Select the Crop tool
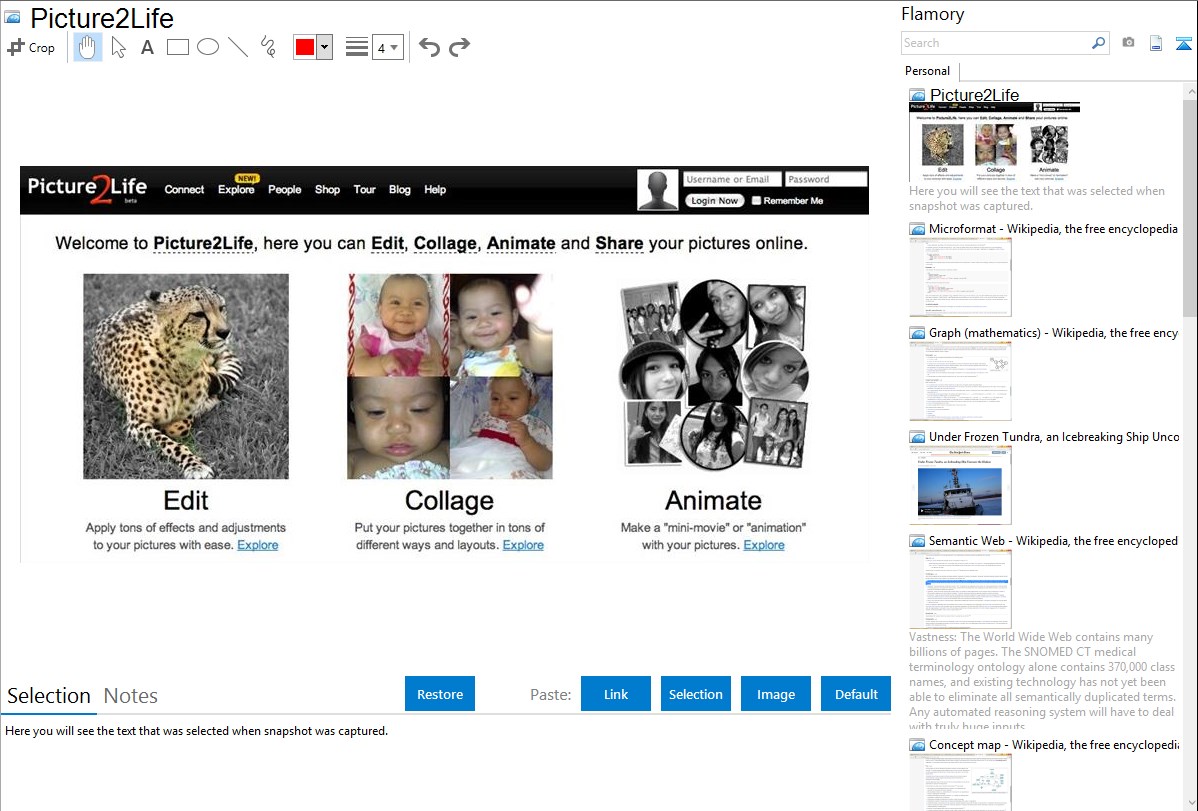 click(x=31, y=47)
